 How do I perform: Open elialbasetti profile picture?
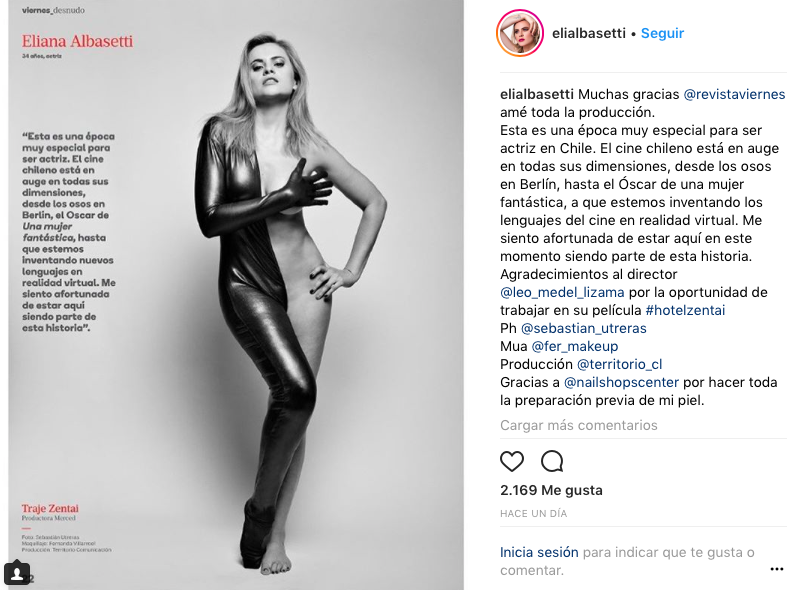tap(520, 33)
